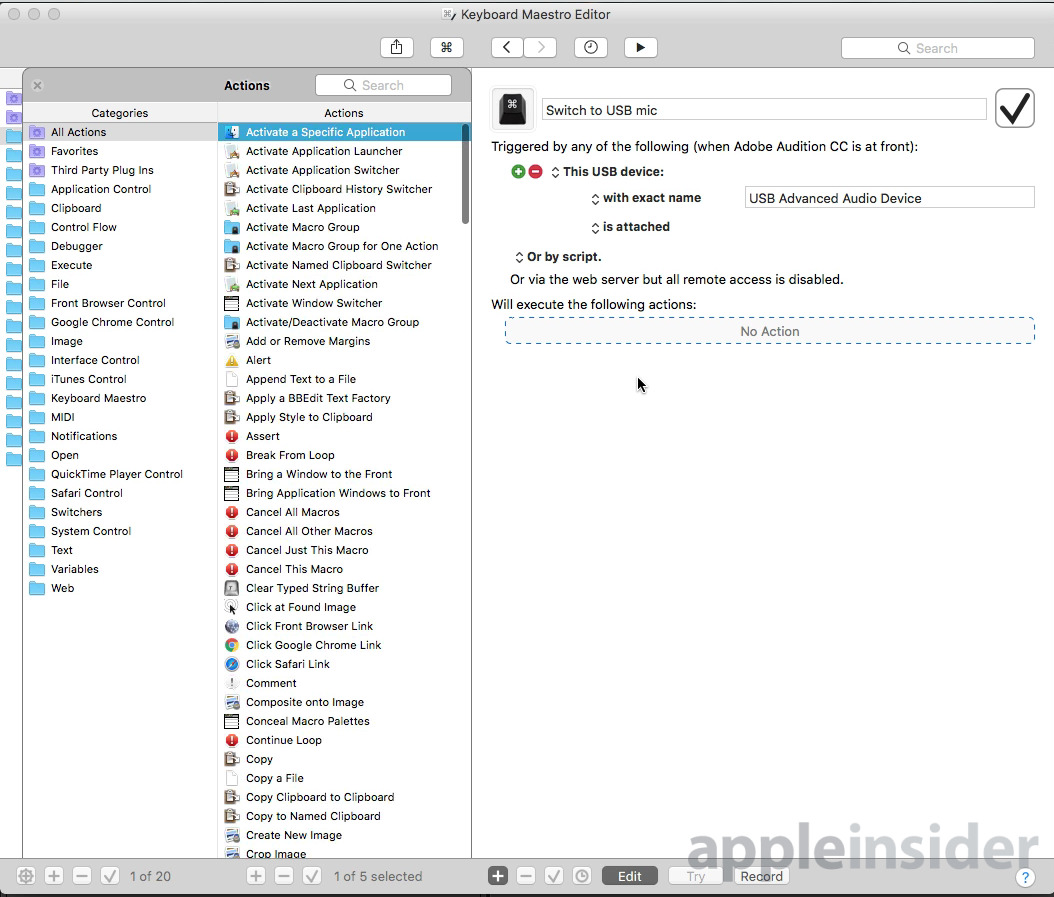1054x897 pixels.
Task: Select the Comment action
Action: click(x=340, y=683)
